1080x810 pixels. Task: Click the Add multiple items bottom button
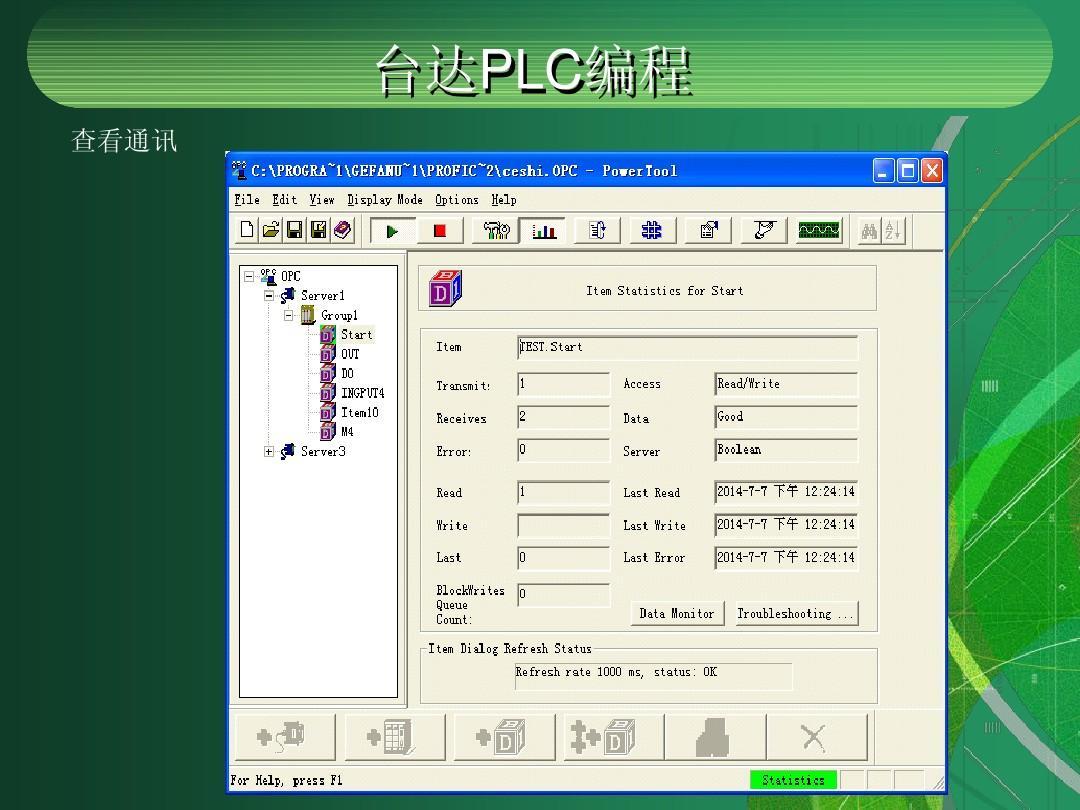(613, 737)
